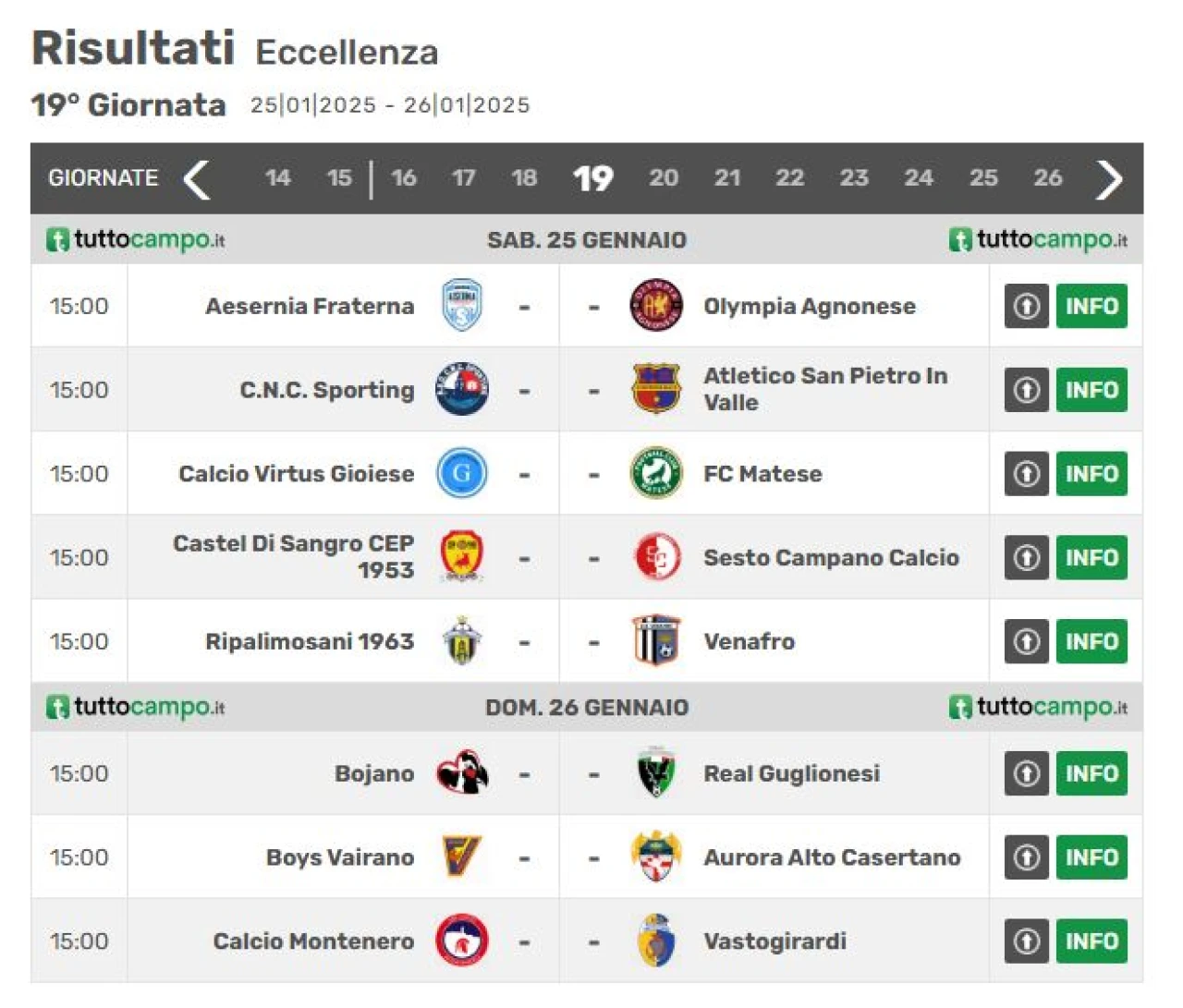1183x1008 pixels.
Task: Select giornata 26 in the navigation bar
Action: [1047, 177]
